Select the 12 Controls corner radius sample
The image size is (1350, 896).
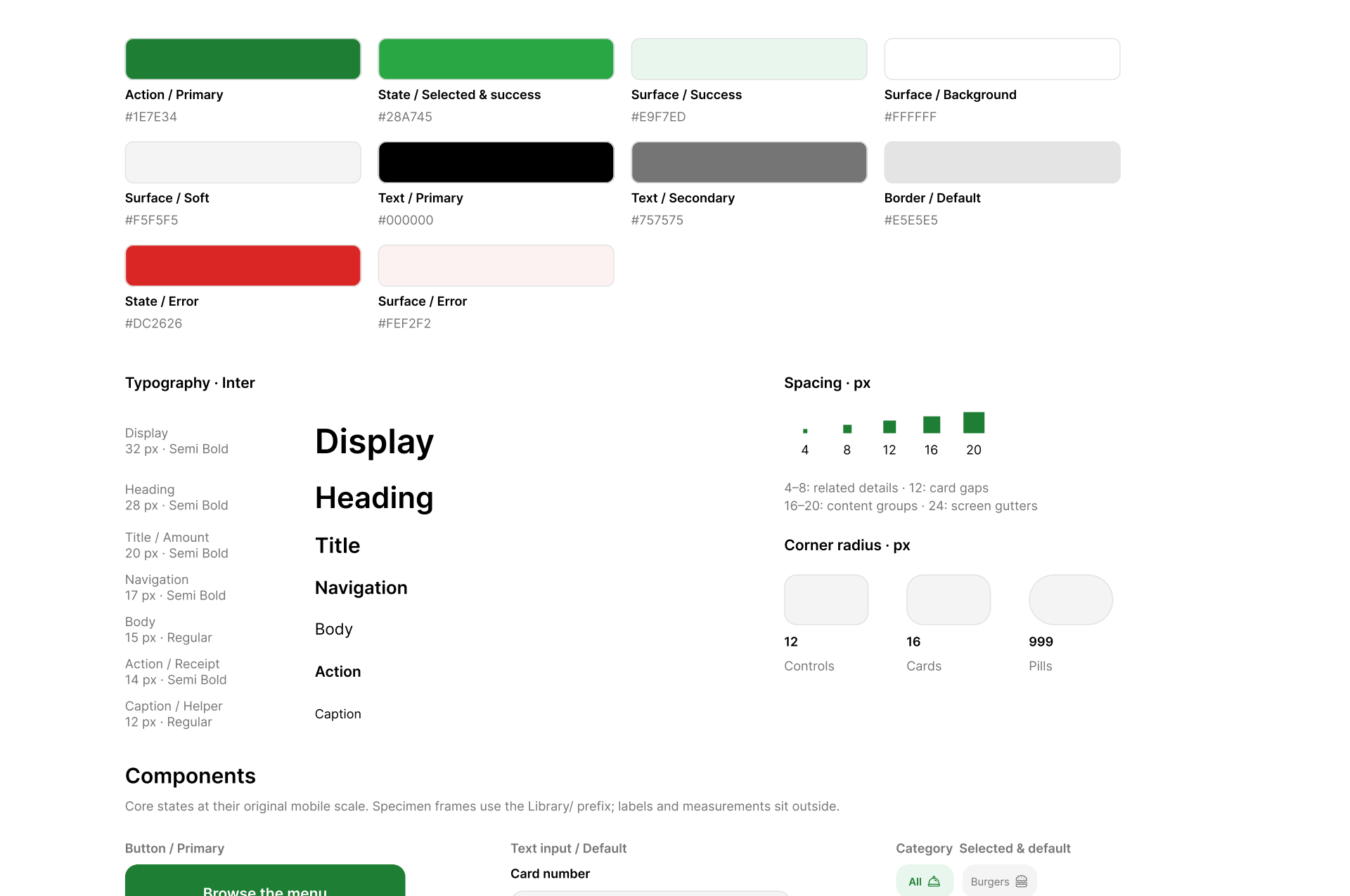[x=826, y=599]
